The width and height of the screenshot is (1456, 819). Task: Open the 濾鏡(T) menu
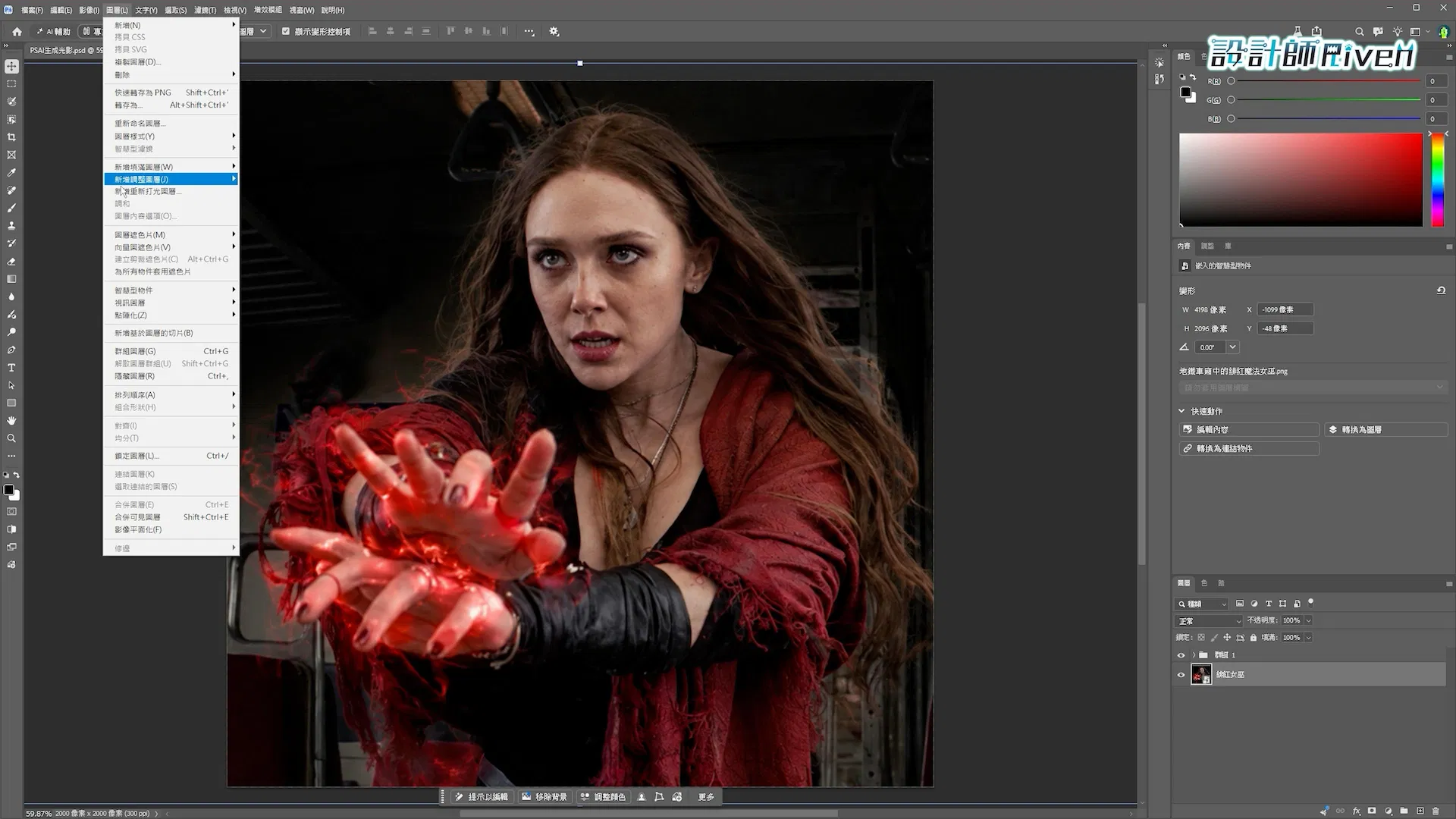[205, 10]
